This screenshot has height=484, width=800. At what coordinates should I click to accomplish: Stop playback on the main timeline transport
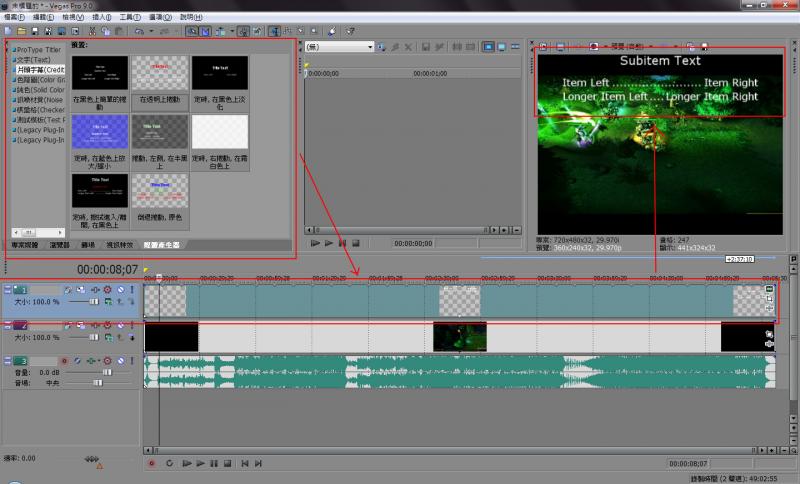point(227,463)
